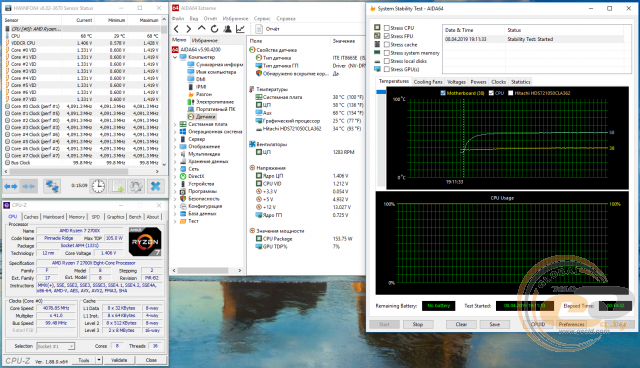Open HWiNFO settings gear icon

(136, 186)
